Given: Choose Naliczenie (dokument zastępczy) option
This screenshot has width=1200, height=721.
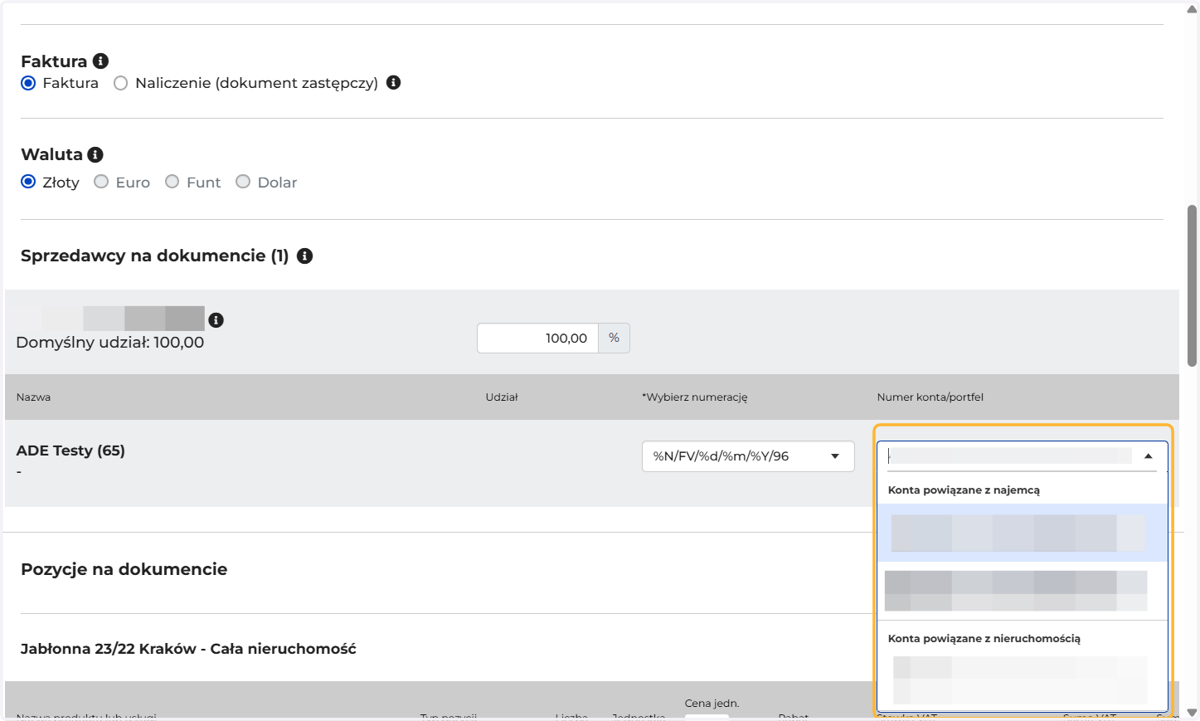Looking at the screenshot, I should (x=121, y=83).
